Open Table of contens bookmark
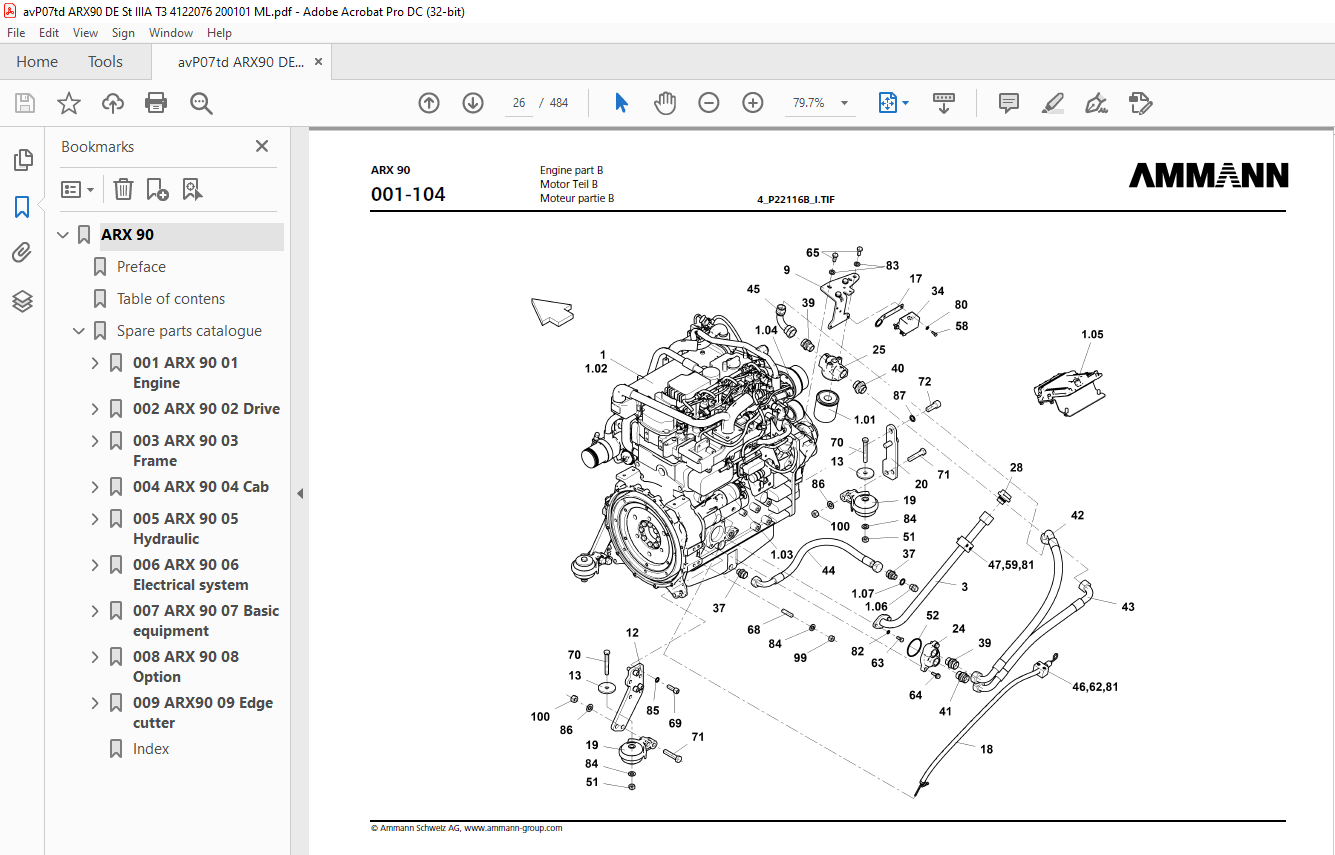This screenshot has height=855, width=1335. pyautogui.click(x=171, y=299)
